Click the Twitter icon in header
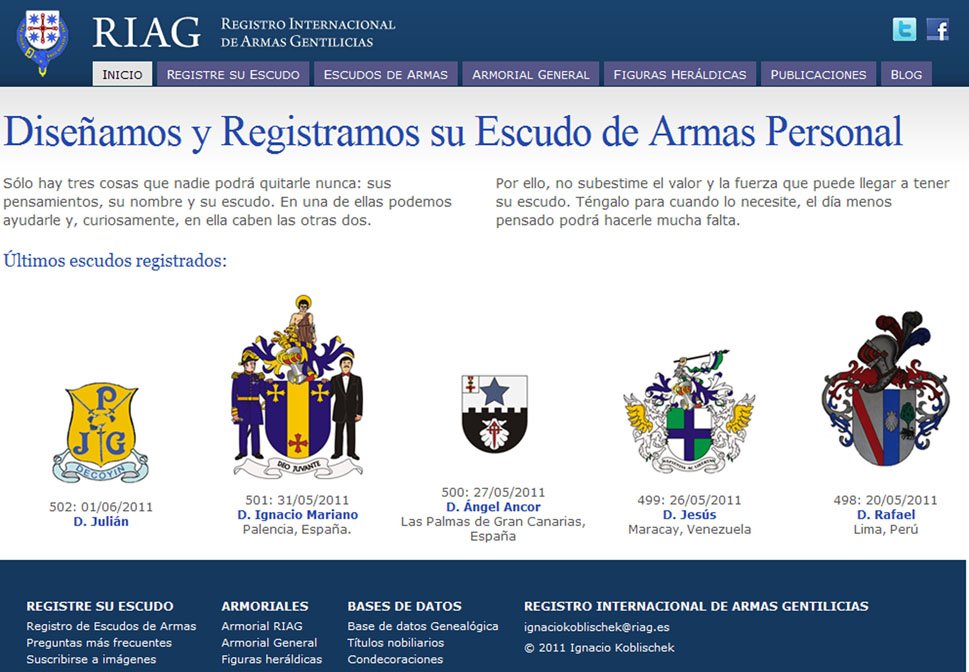 coord(904,30)
